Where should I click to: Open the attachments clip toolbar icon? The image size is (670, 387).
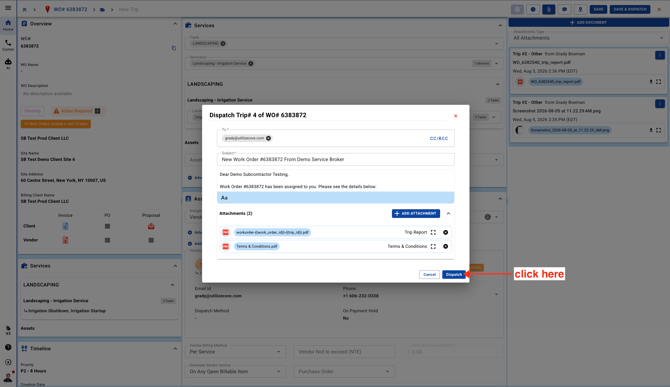pos(549,9)
